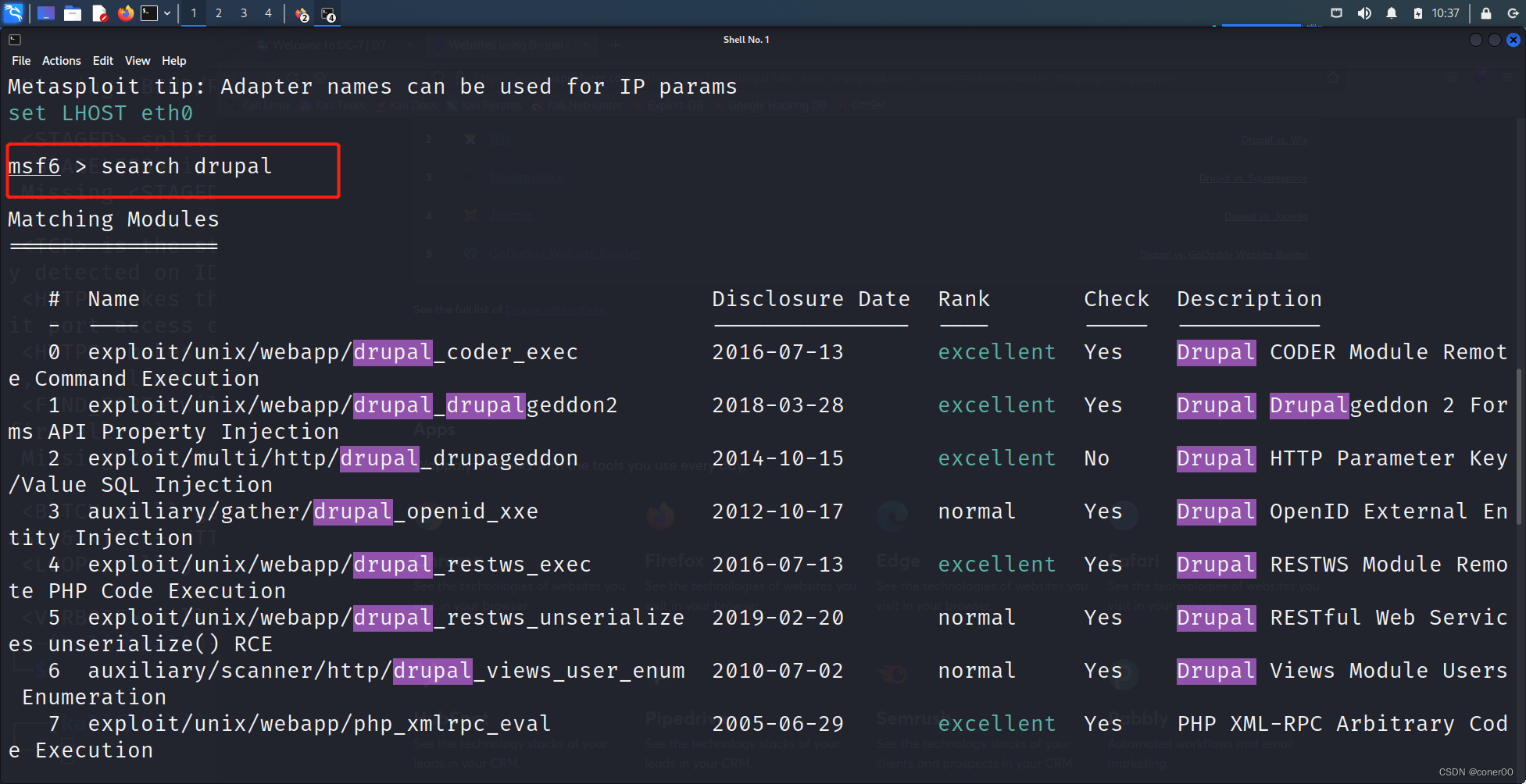
Task: Click the php_xmlrpc_eval module name
Action: (319, 724)
